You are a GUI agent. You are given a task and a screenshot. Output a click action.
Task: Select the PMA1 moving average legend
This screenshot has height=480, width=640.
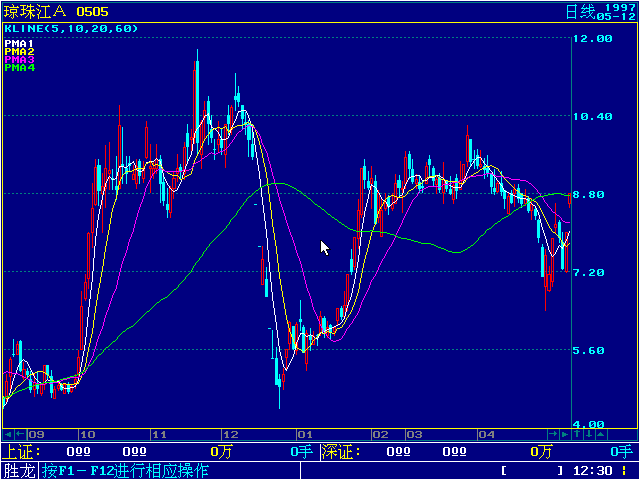19,44
